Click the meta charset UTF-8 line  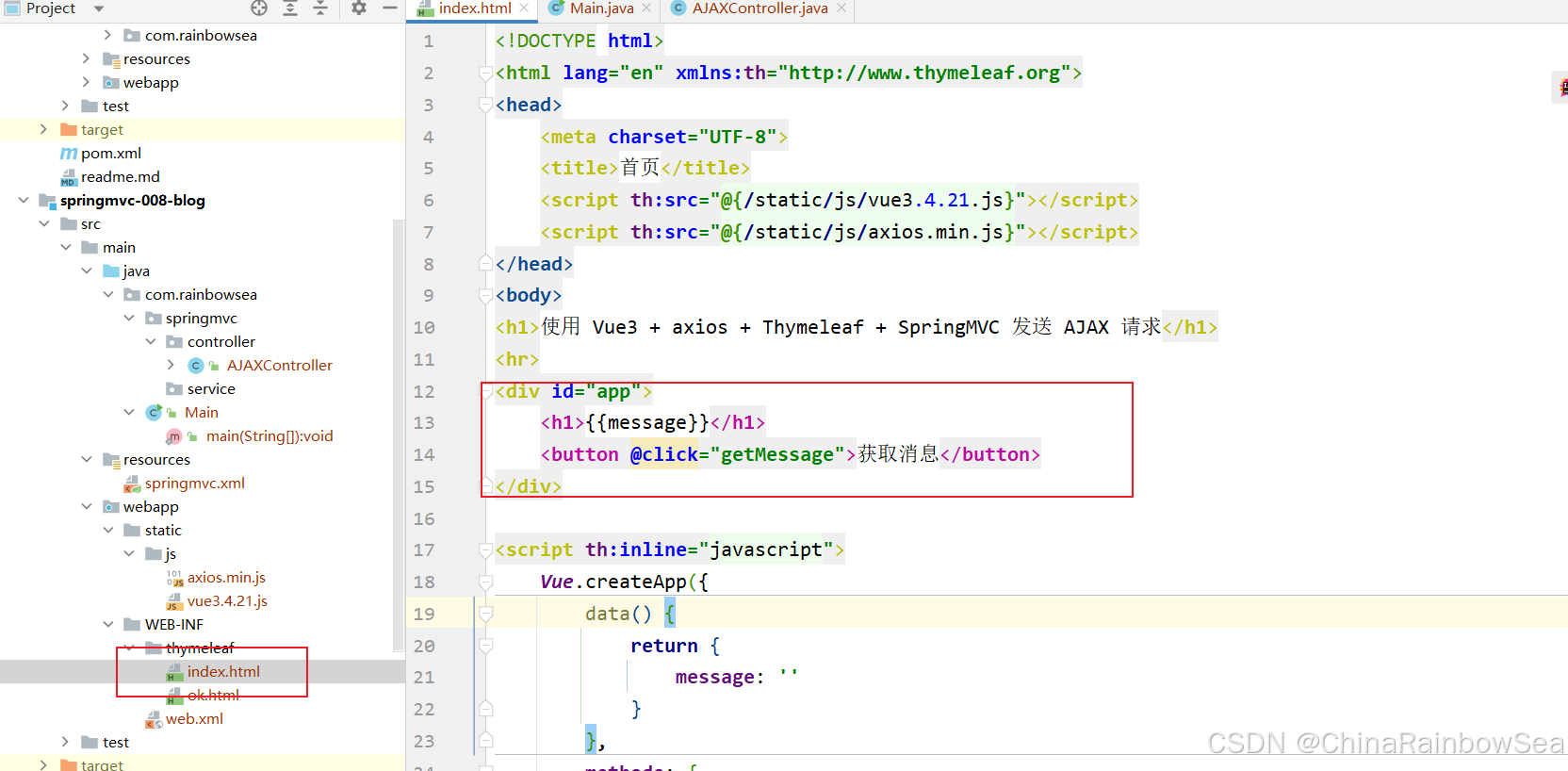click(663, 137)
